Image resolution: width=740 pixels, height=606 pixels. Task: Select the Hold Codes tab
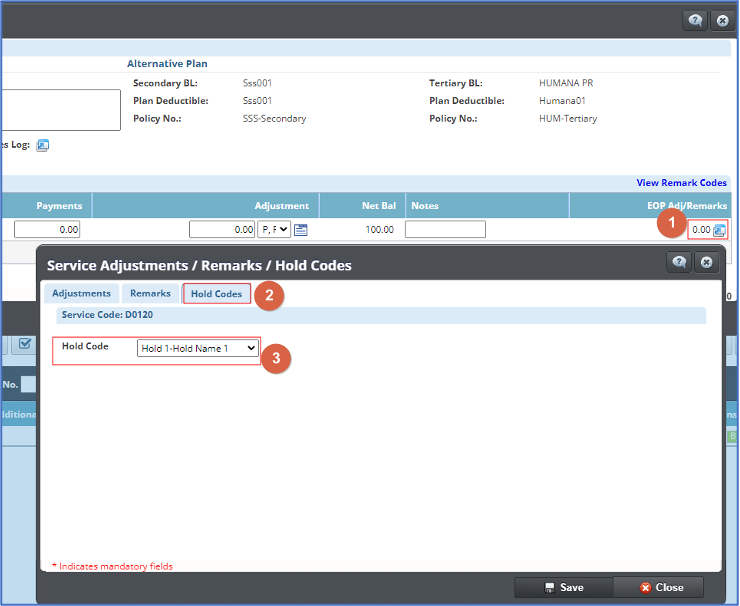pyautogui.click(x=216, y=294)
